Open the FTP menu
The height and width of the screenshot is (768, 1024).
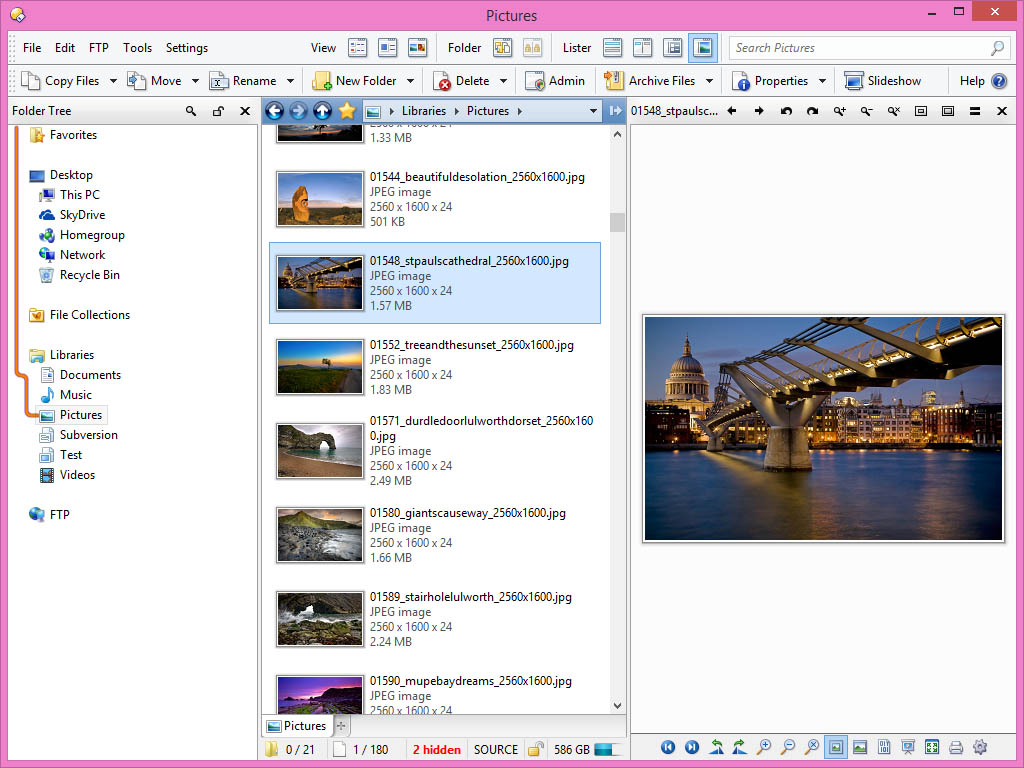pos(98,48)
